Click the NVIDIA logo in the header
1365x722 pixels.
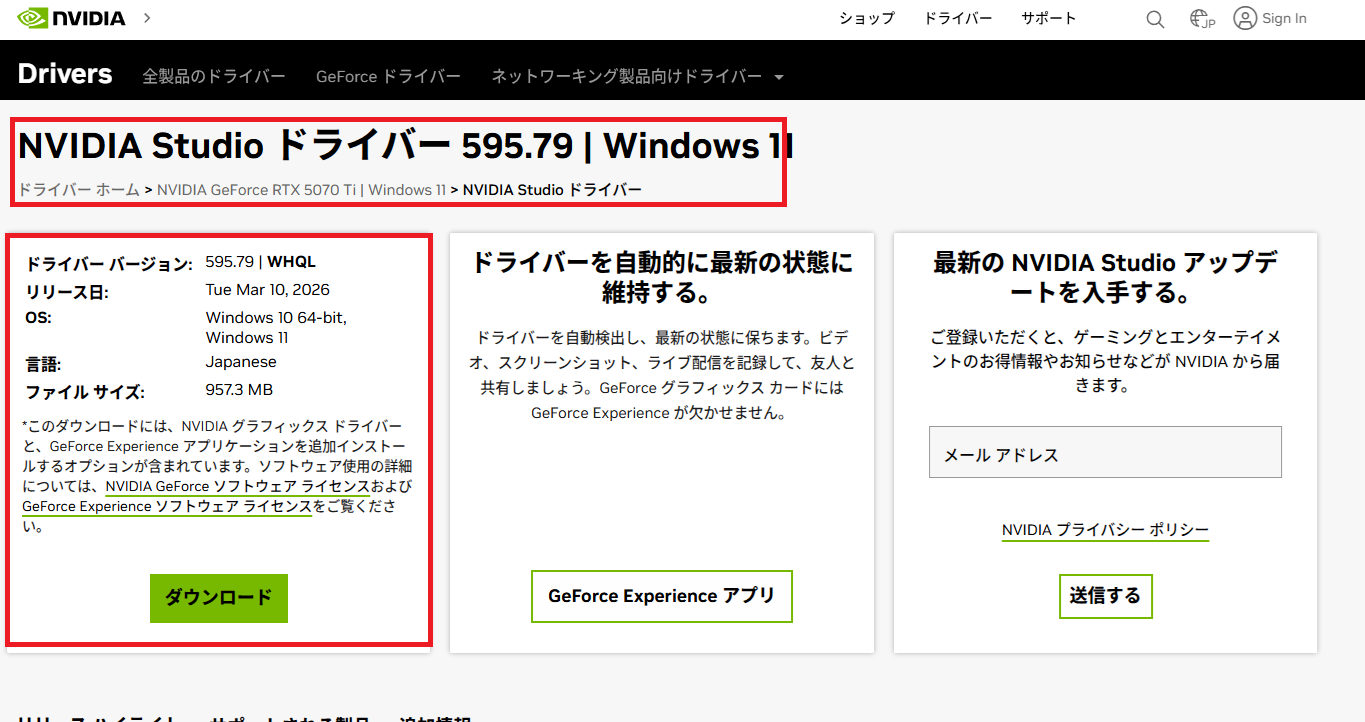pos(72,18)
